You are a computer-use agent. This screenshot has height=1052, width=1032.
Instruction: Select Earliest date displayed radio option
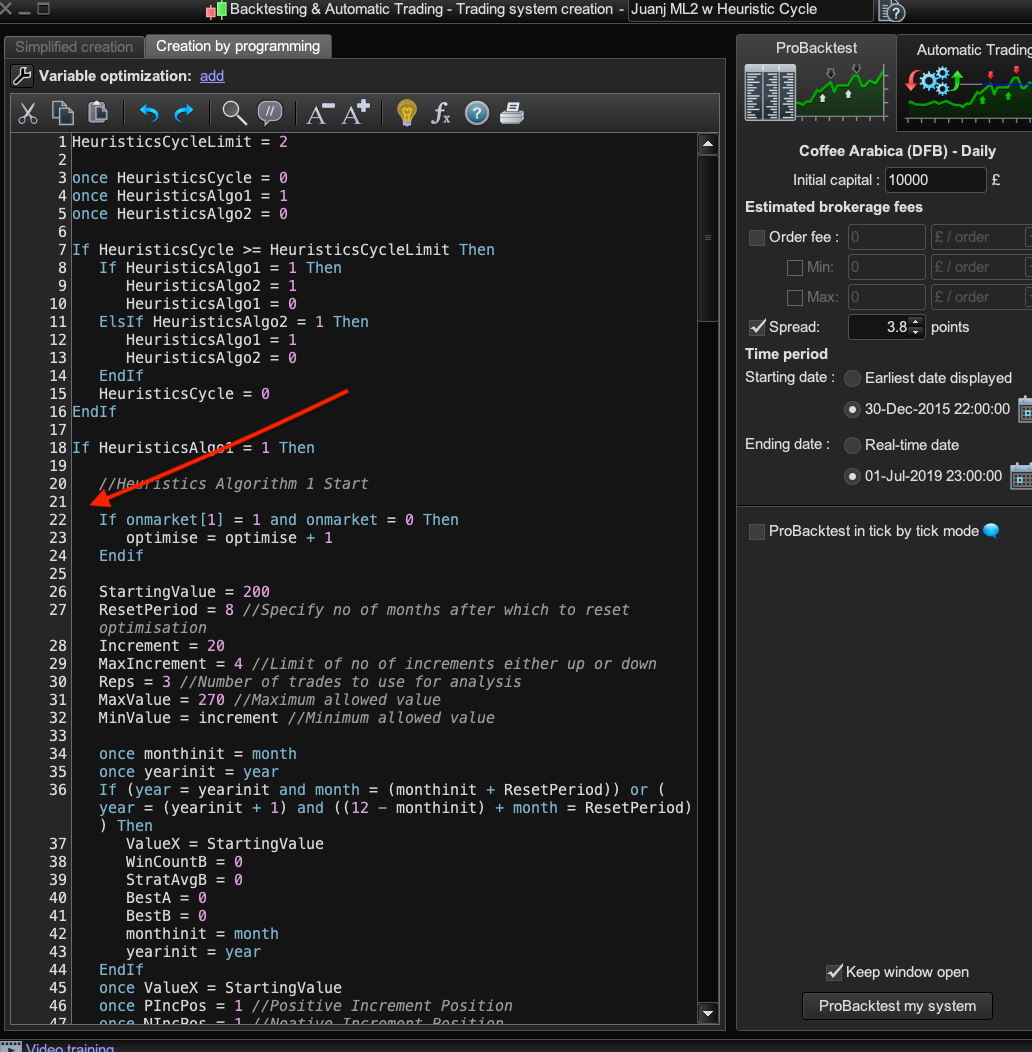point(852,378)
